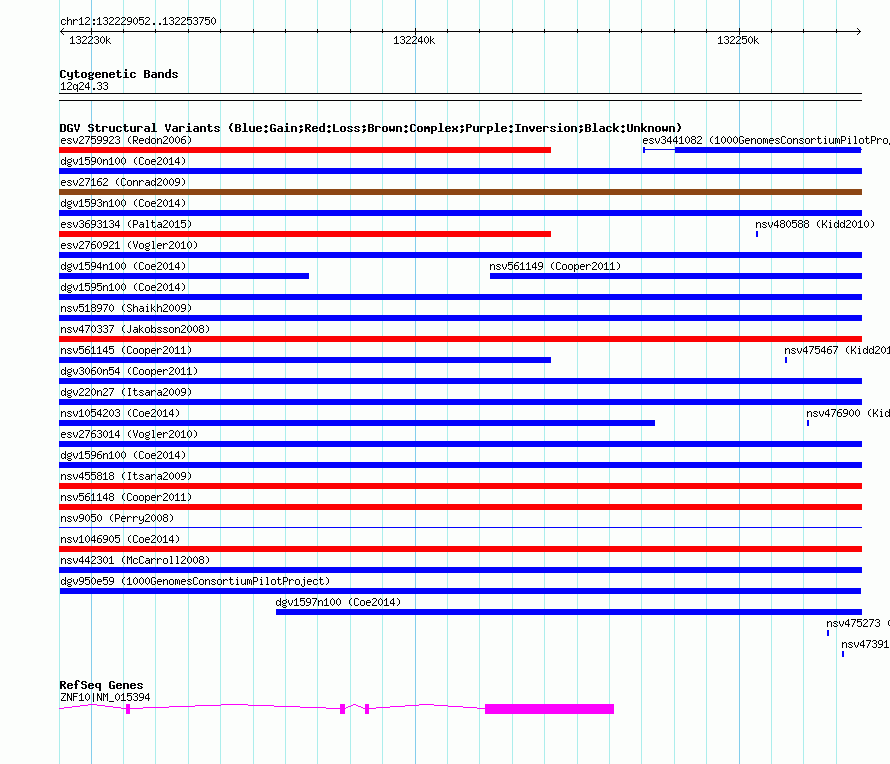Select the nsv442301 (McCarroll2008) label

(135, 560)
